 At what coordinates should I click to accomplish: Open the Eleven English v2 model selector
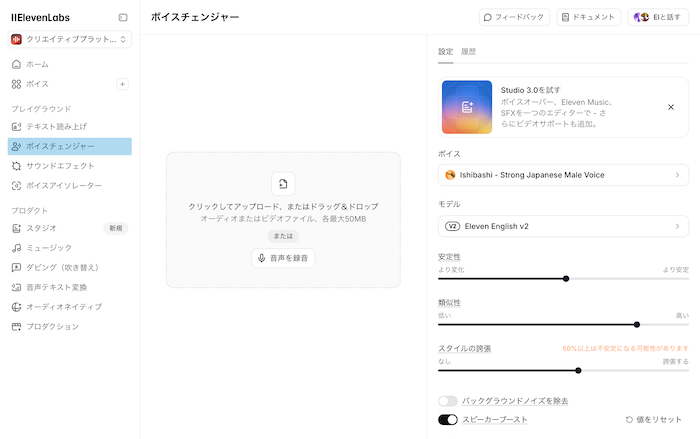point(563,226)
